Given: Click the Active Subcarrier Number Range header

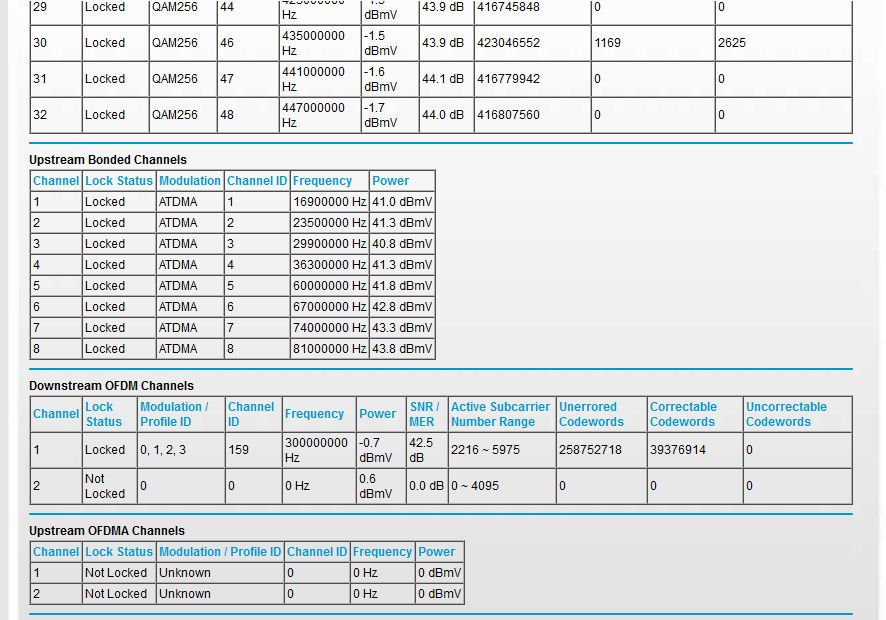Looking at the screenshot, I should [500, 414].
